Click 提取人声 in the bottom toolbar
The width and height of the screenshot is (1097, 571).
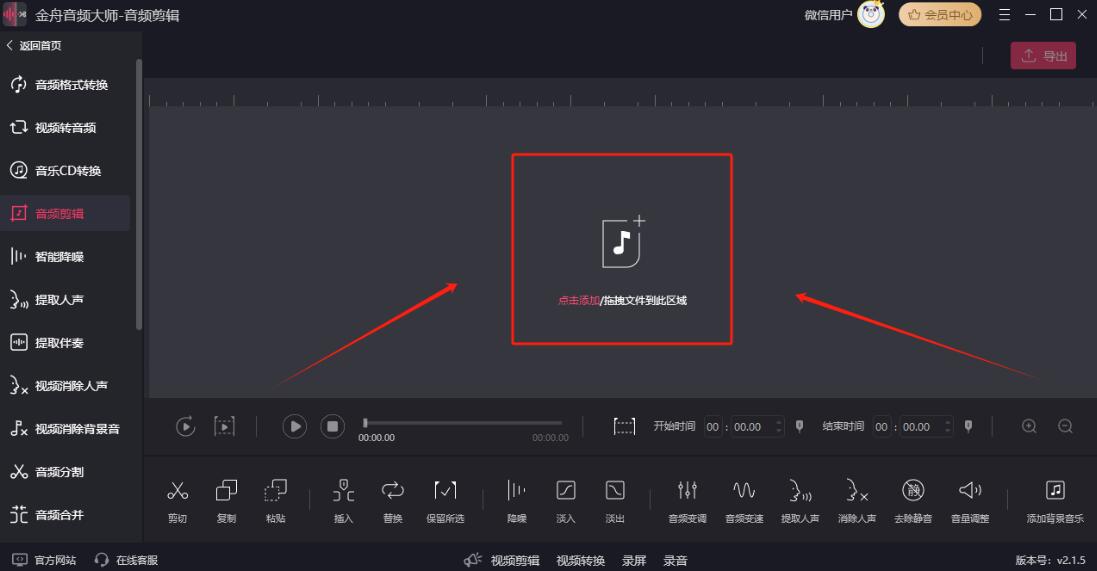[800, 500]
